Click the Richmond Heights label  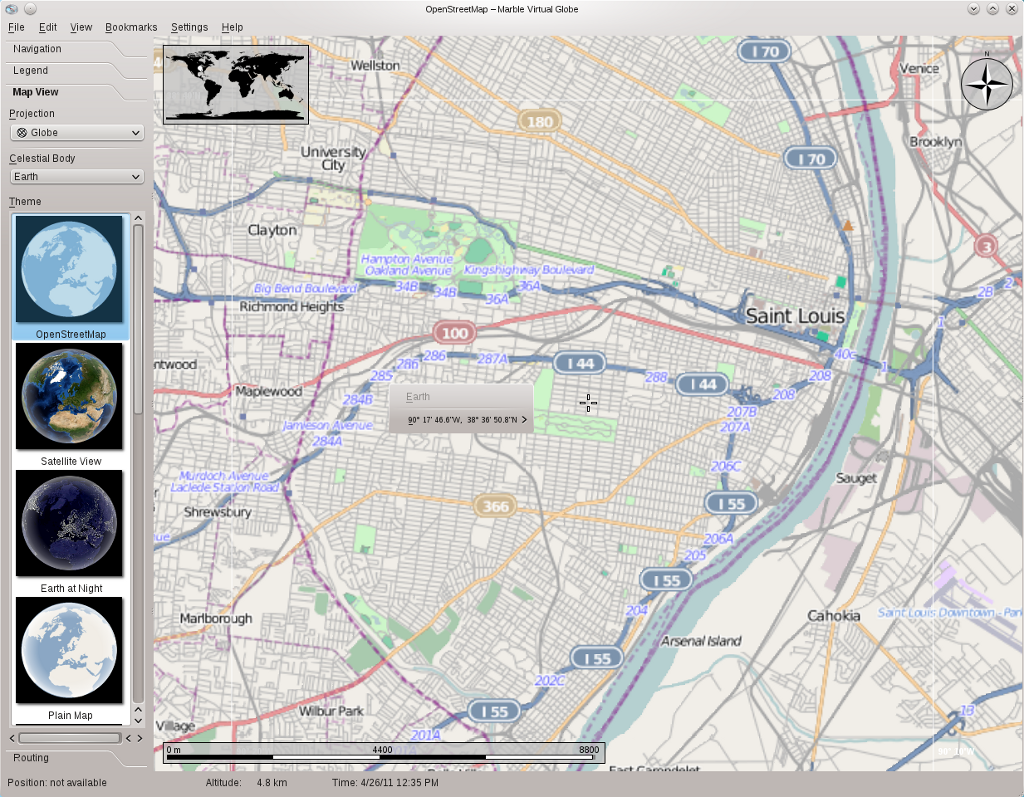[291, 306]
